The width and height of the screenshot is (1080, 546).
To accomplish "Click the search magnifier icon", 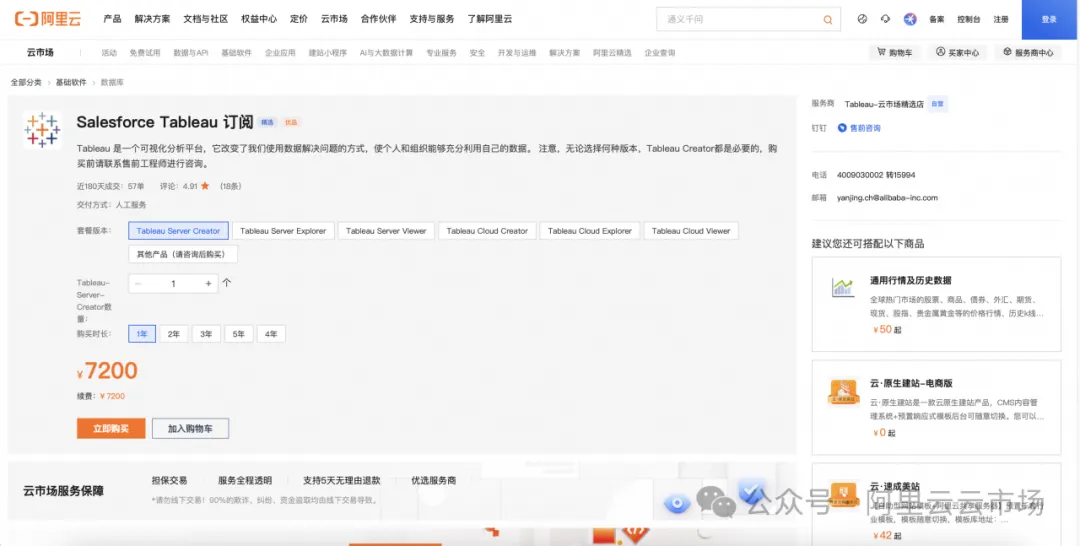I will click(828, 20).
